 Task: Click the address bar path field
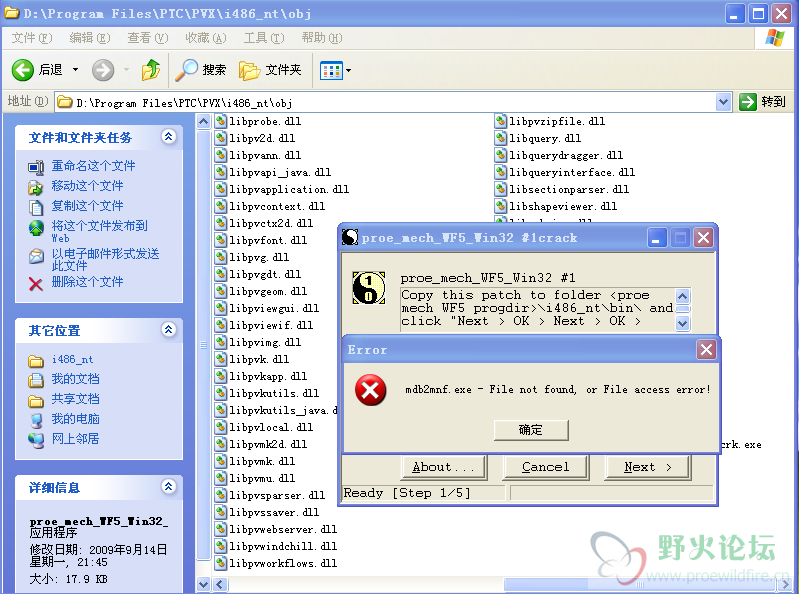pos(385,102)
